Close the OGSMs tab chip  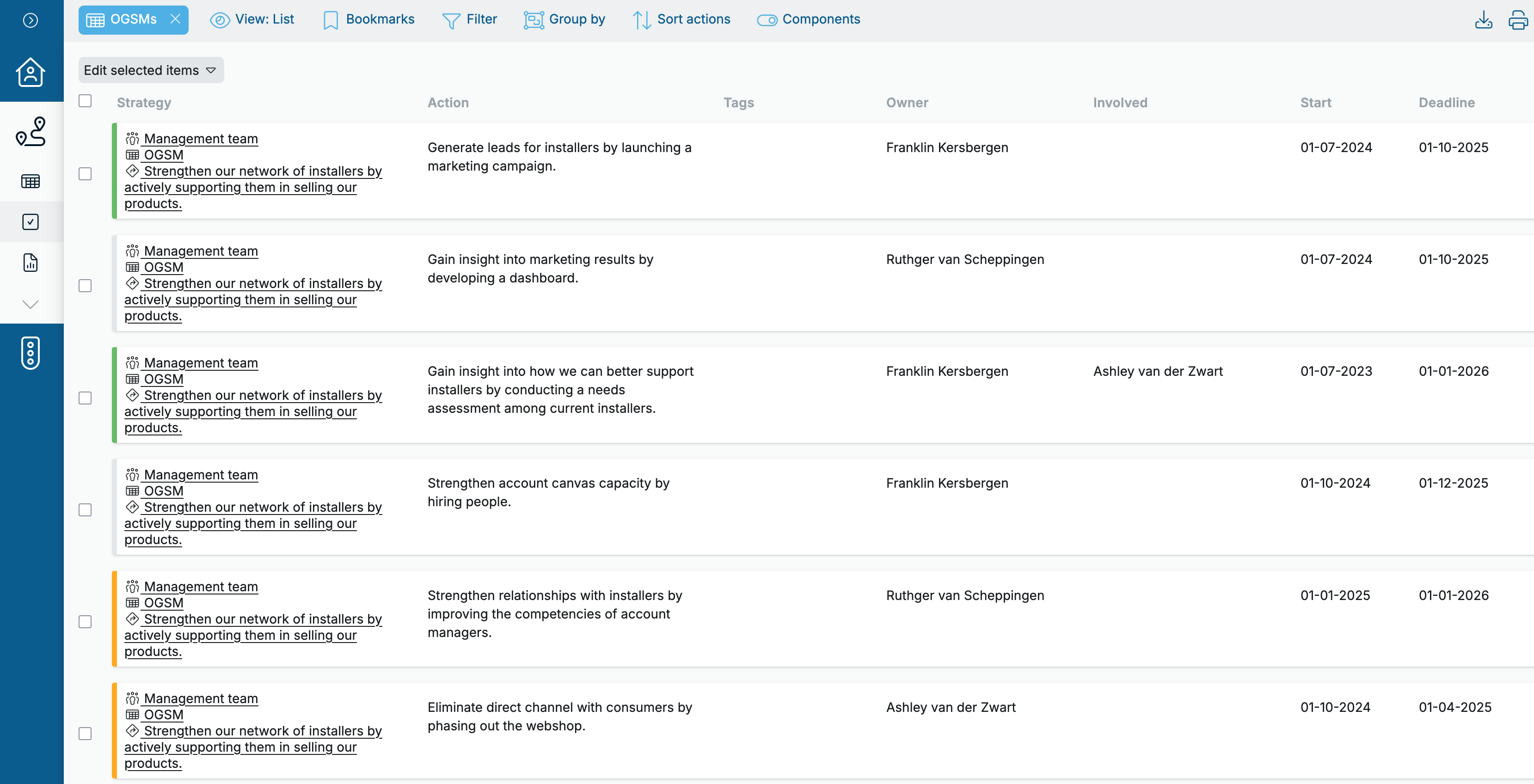pyautogui.click(x=175, y=19)
